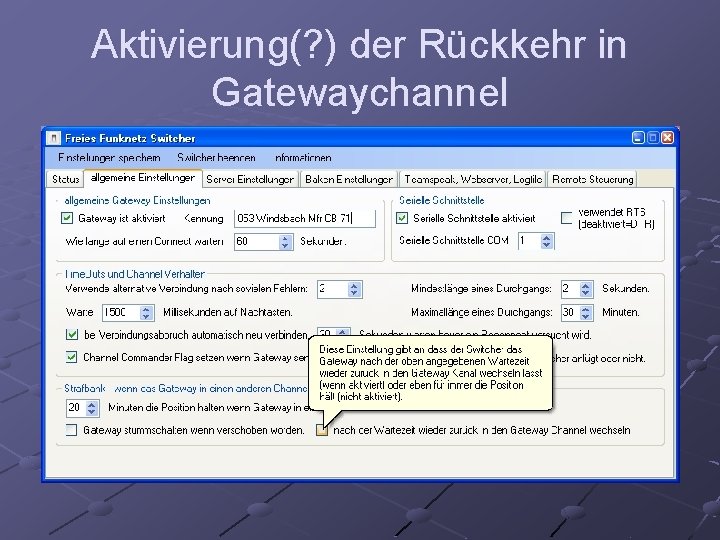Image resolution: width=720 pixels, height=540 pixels.
Task: Toggle the Gateway ist aktiviert checkbox
Action: click(67, 218)
